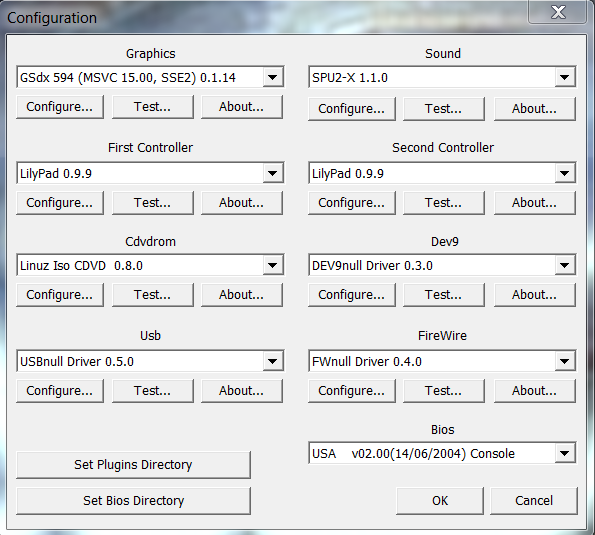The image size is (595, 535).
Task: Configure the Second Controller plugin
Action: click(351, 203)
